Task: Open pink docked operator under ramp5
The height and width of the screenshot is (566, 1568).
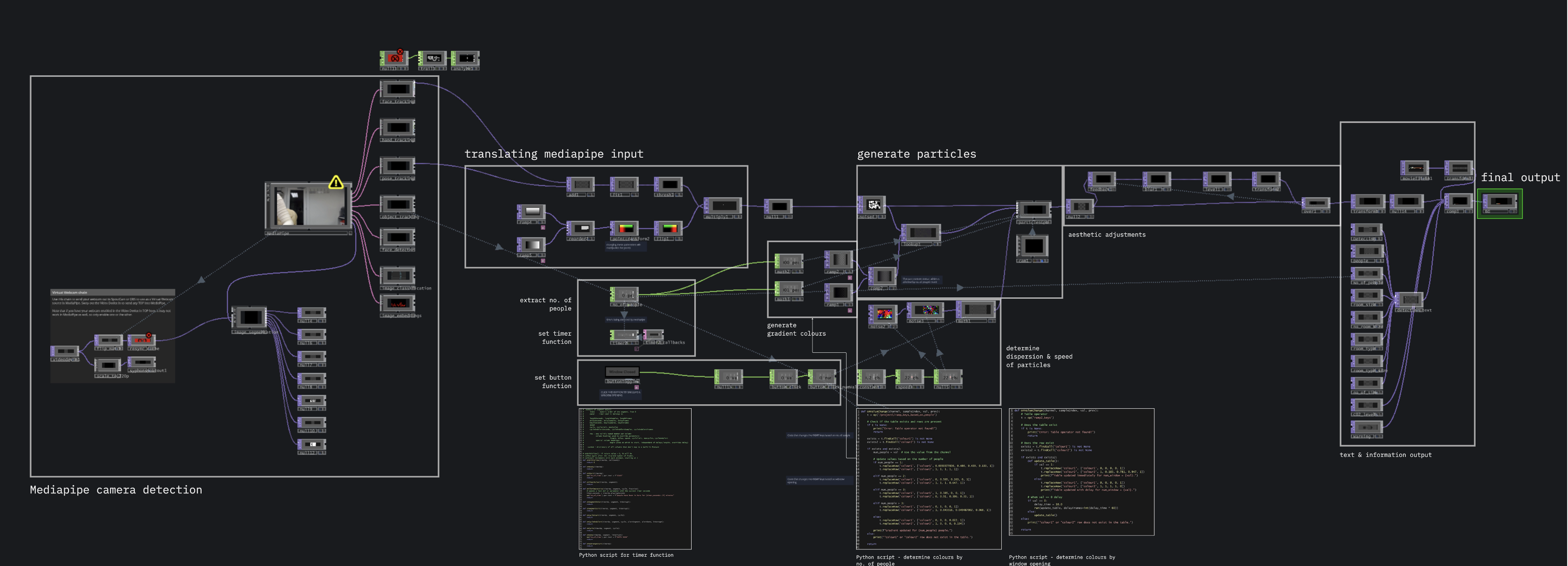Action: tap(542, 261)
